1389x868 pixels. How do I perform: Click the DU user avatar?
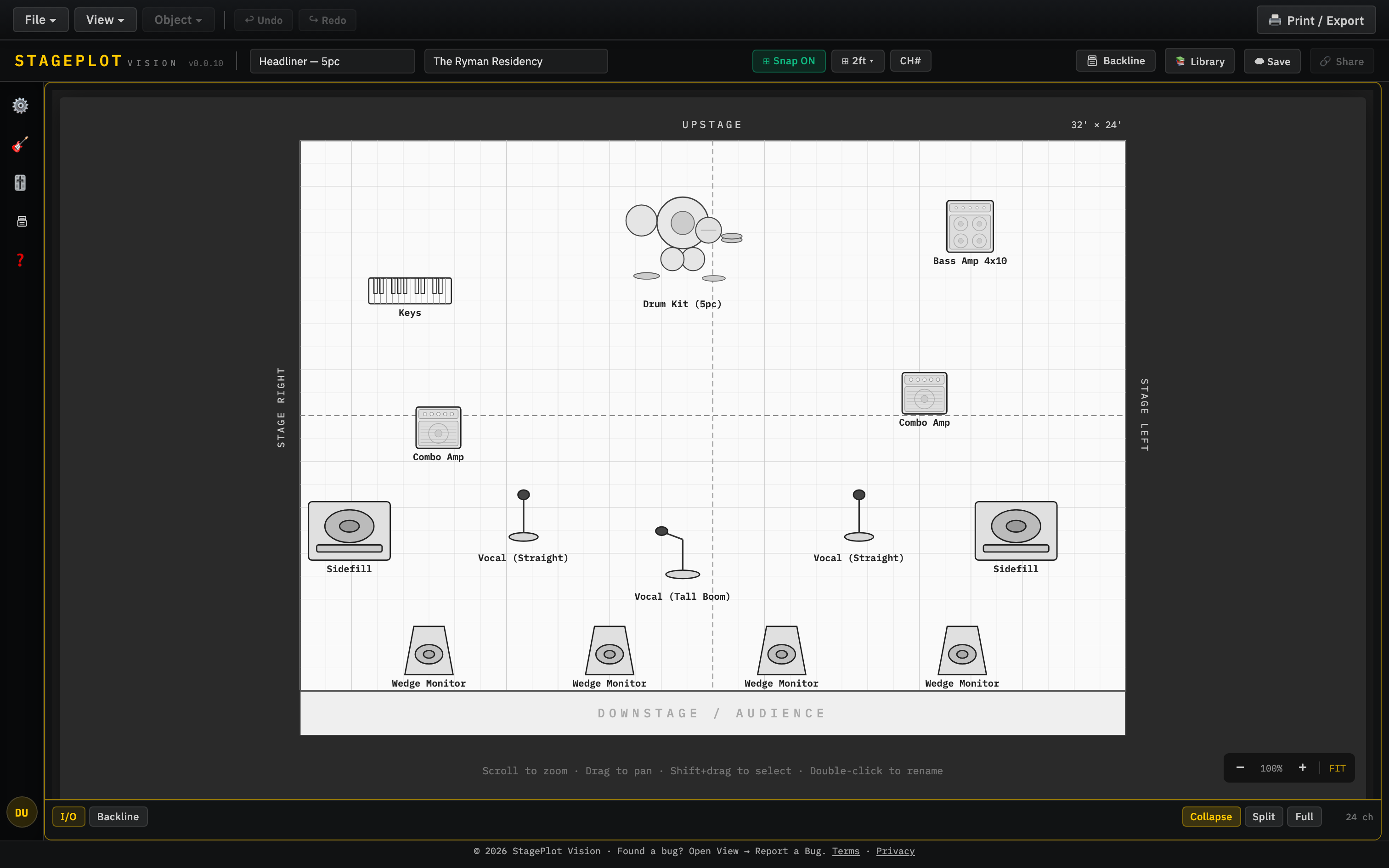[22, 812]
